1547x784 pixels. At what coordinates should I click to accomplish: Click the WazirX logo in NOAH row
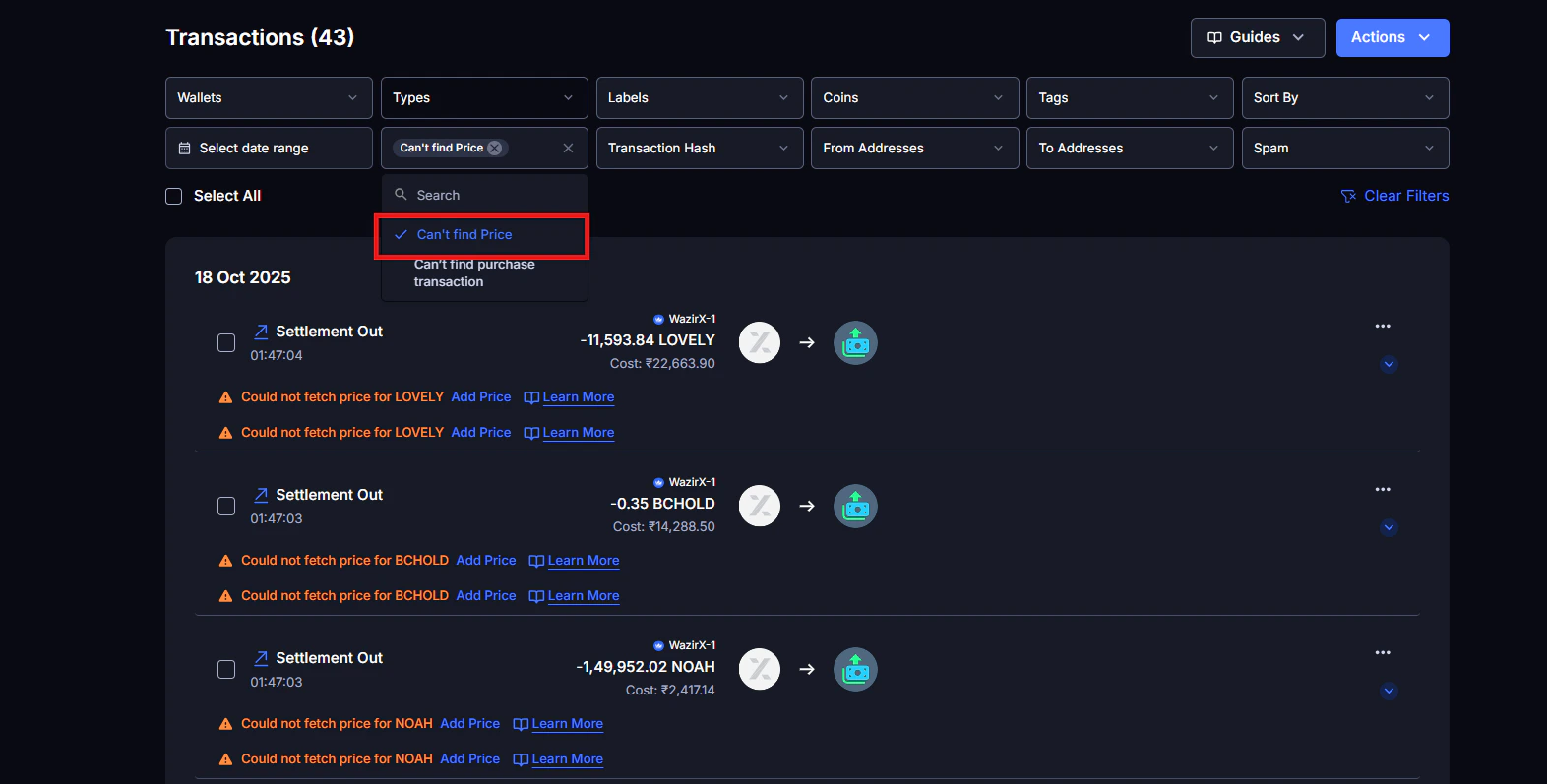[760, 670]
